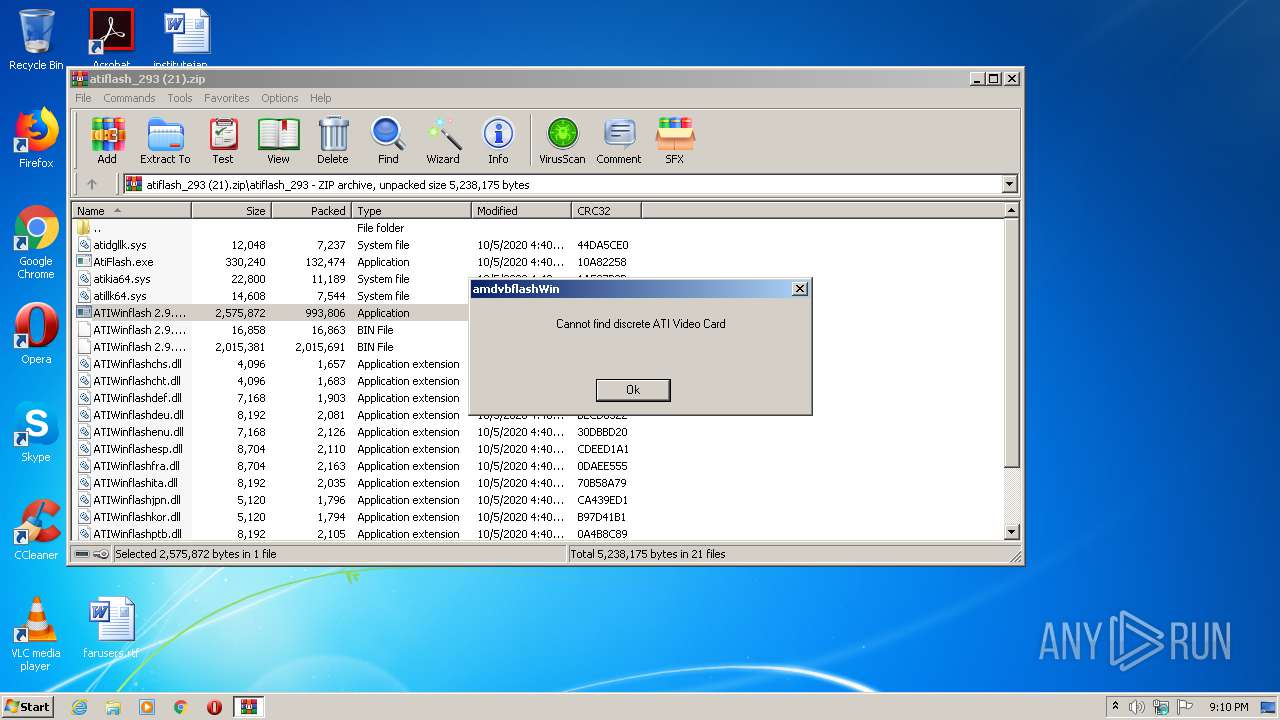This screenshot has width=1280, height=720.
Task: Click Internet Explorer in the taskbar
Action: tap(80, 707)
